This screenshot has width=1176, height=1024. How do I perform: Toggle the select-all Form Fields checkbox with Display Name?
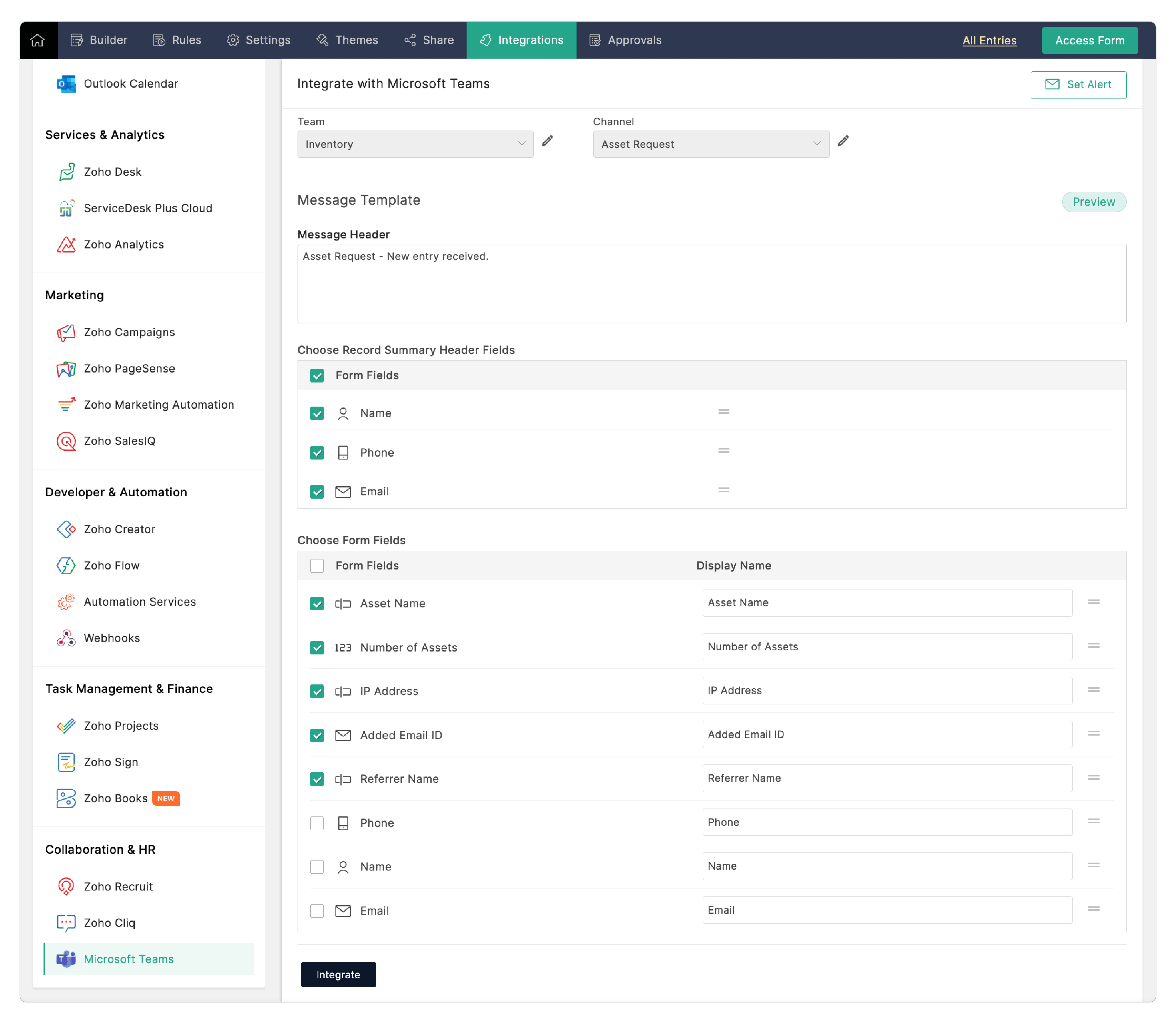pos(317,565)
